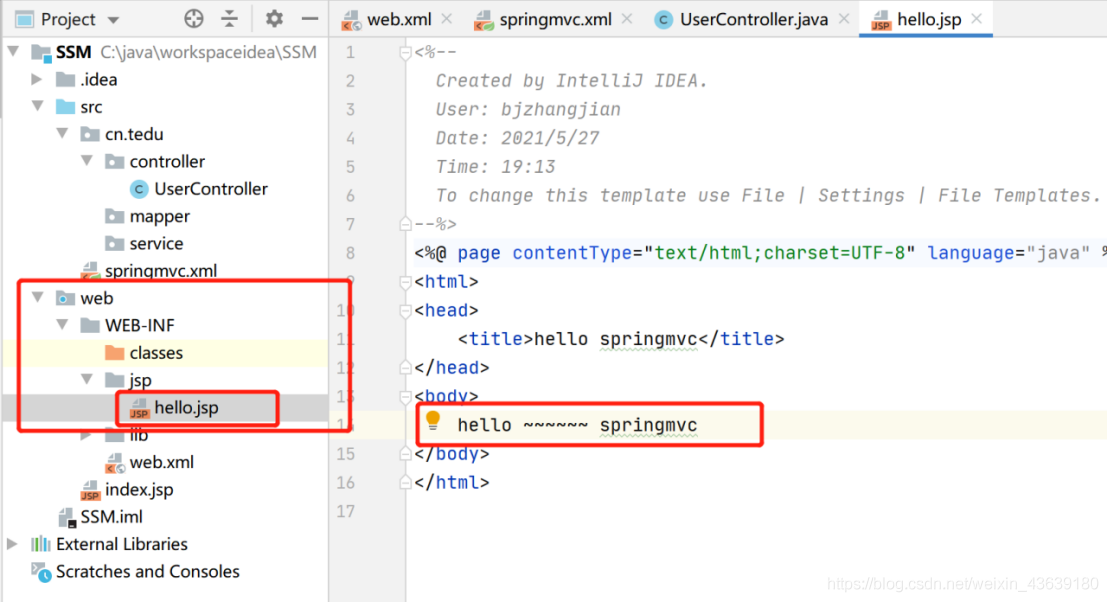
Task: Expand External Libraries node
Action: pos(12,543)
